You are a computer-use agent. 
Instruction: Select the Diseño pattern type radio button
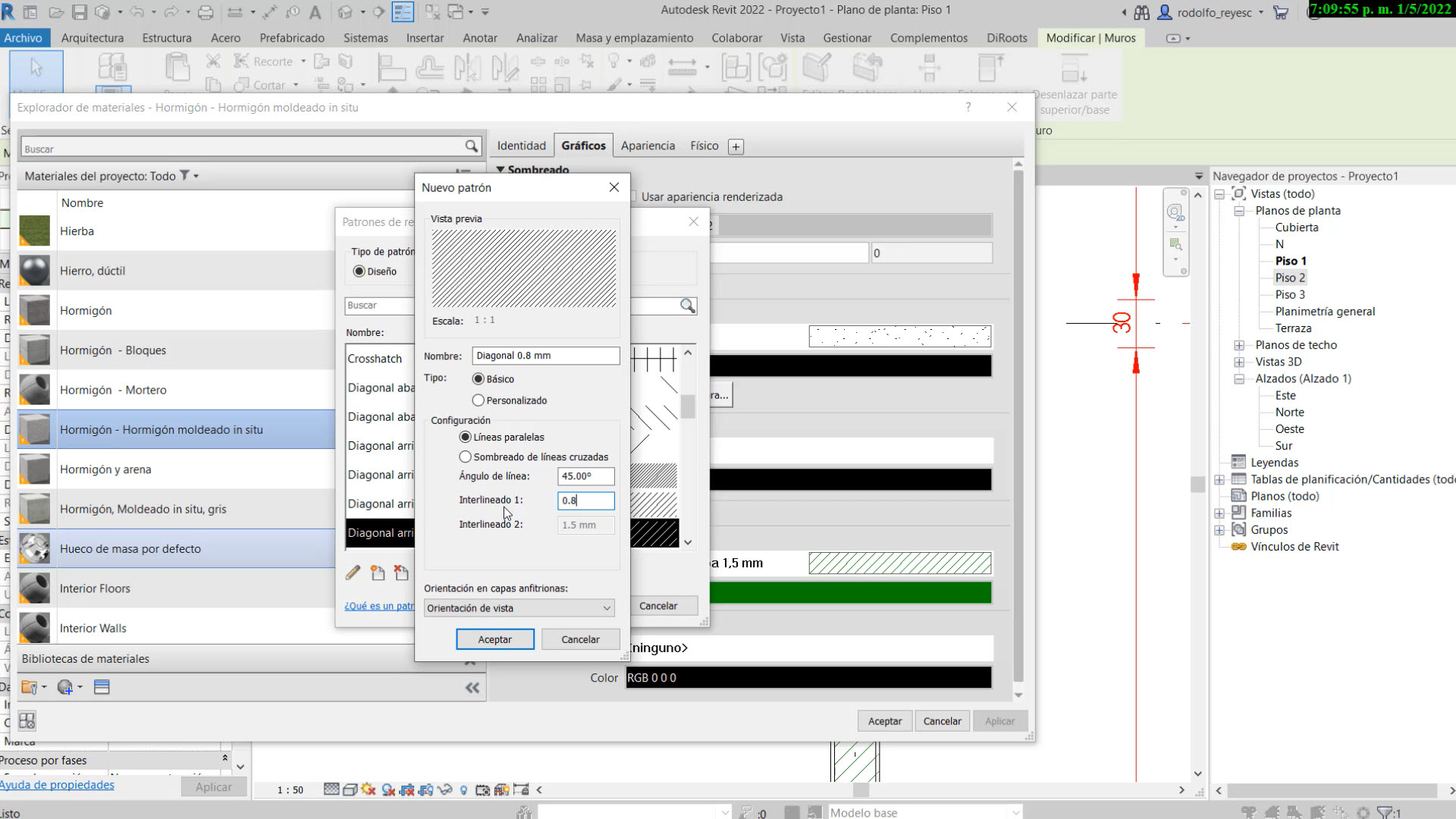click(x=359, y=271)
